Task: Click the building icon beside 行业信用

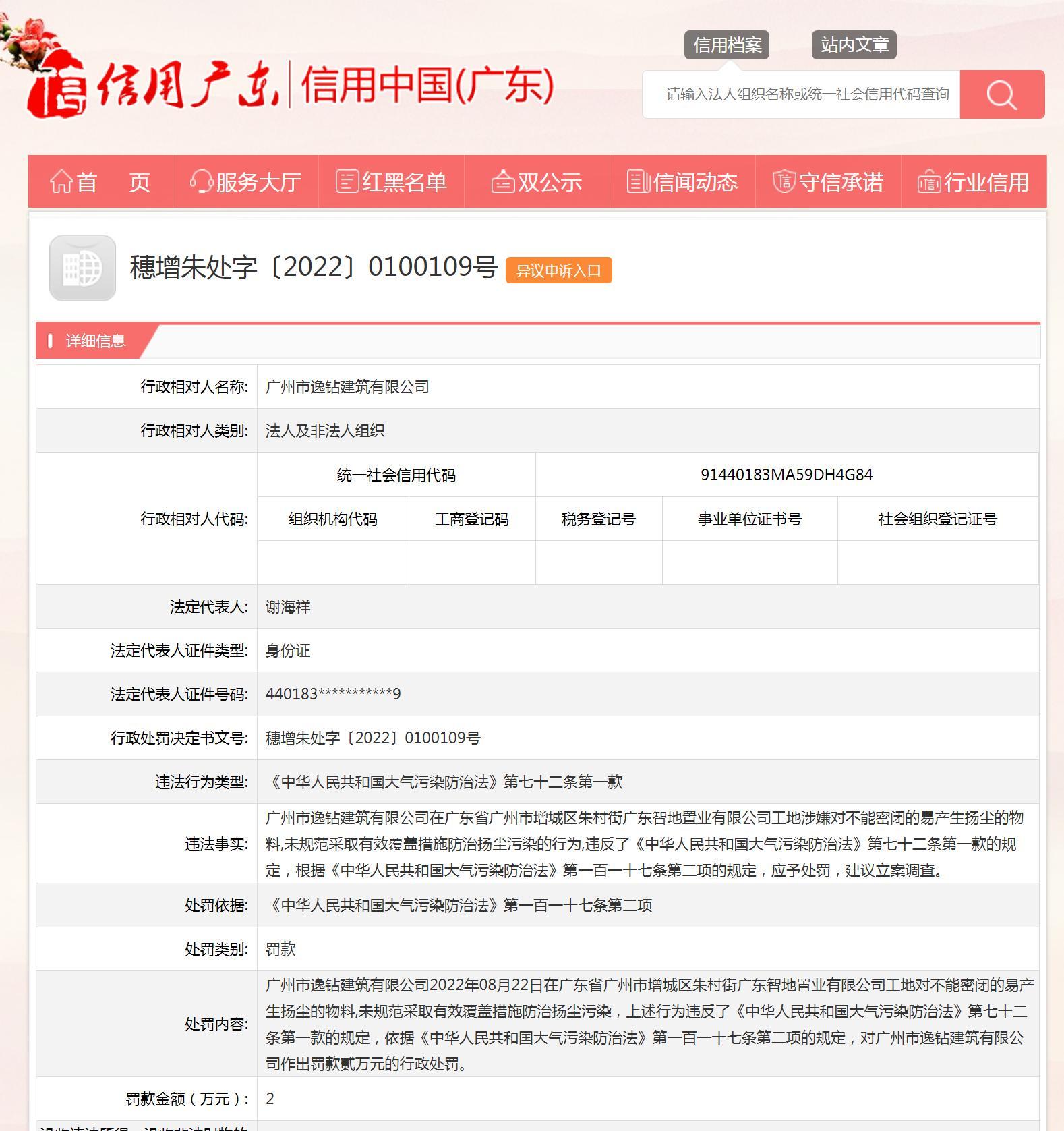Action: coord(929,181)
